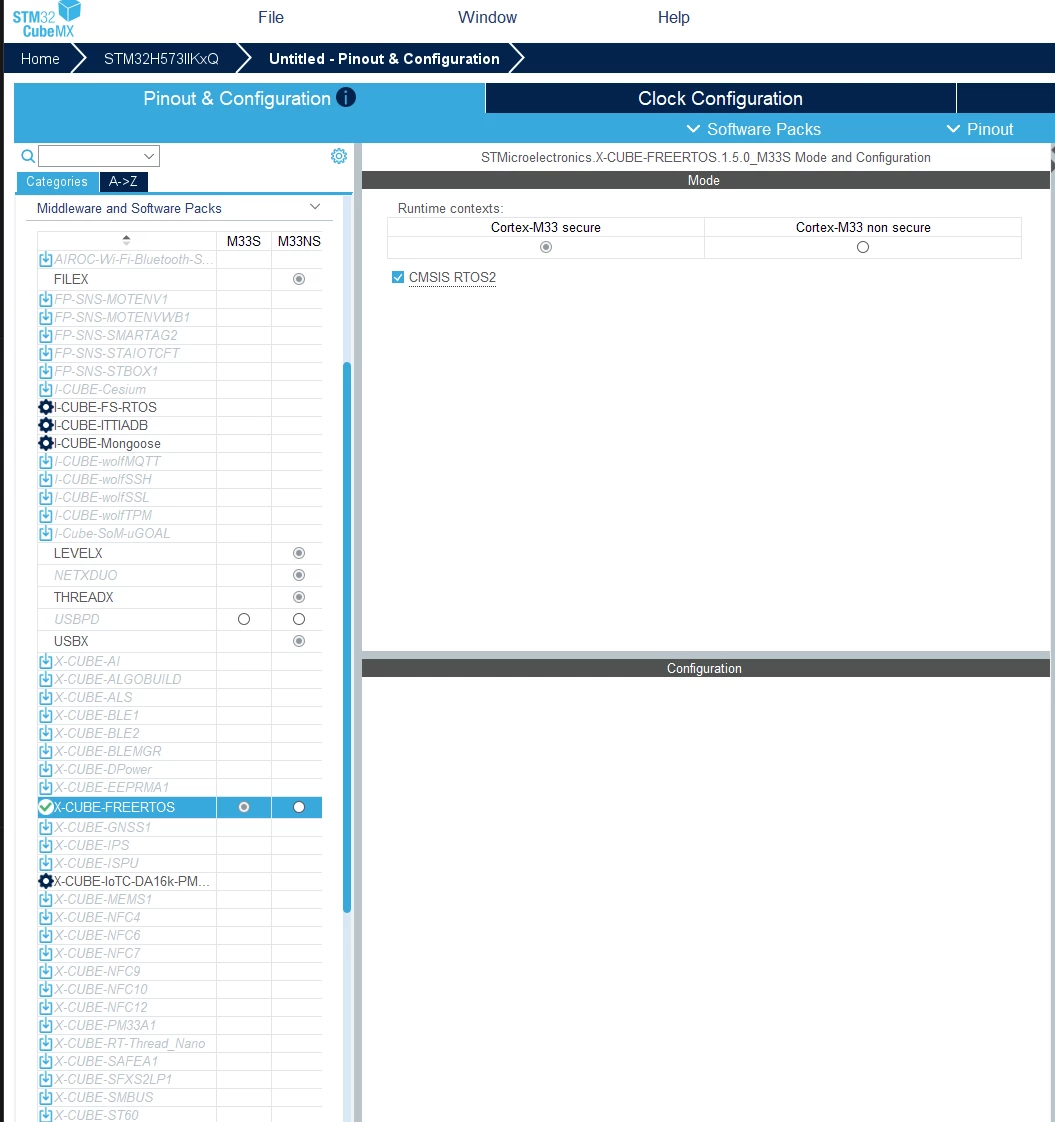
Task: Click download icon beside X-CUBE-BLE2
Action: coord(46,733)
